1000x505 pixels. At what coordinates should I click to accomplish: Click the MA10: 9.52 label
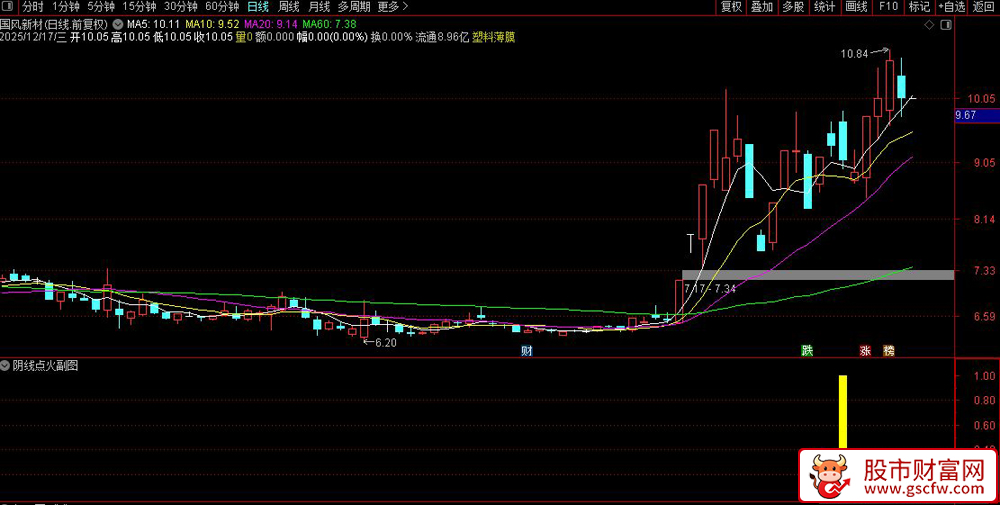[212, 24]
